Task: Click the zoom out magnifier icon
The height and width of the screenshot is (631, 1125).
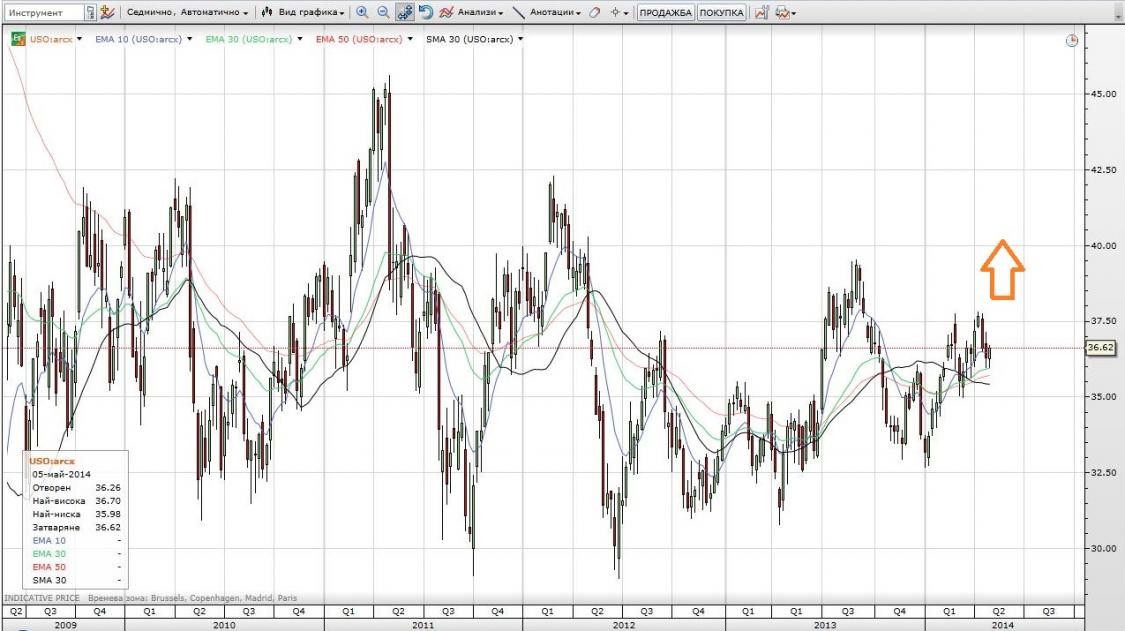Action: click(x=383, y=12)
